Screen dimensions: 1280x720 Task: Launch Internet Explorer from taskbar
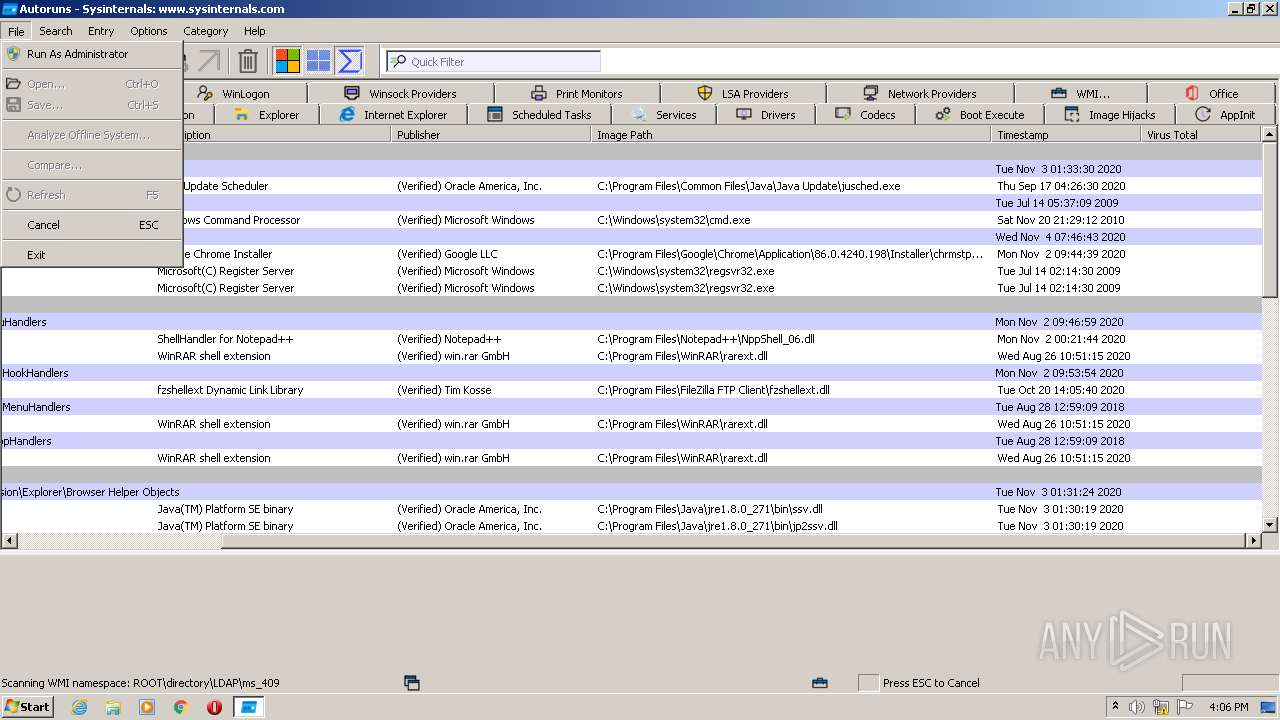[x=79, y=707]
